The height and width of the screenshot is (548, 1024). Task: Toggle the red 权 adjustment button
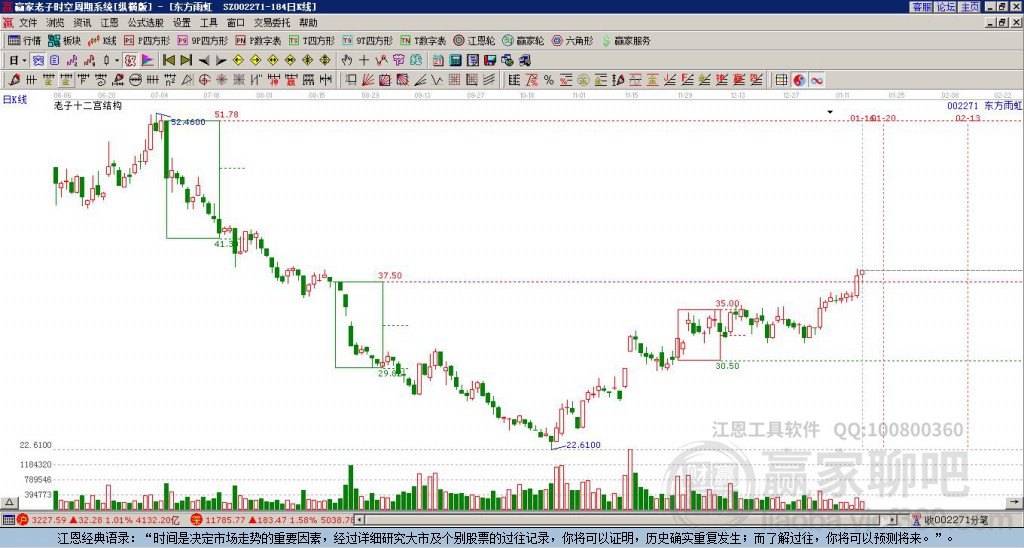[x=130, y=60]
